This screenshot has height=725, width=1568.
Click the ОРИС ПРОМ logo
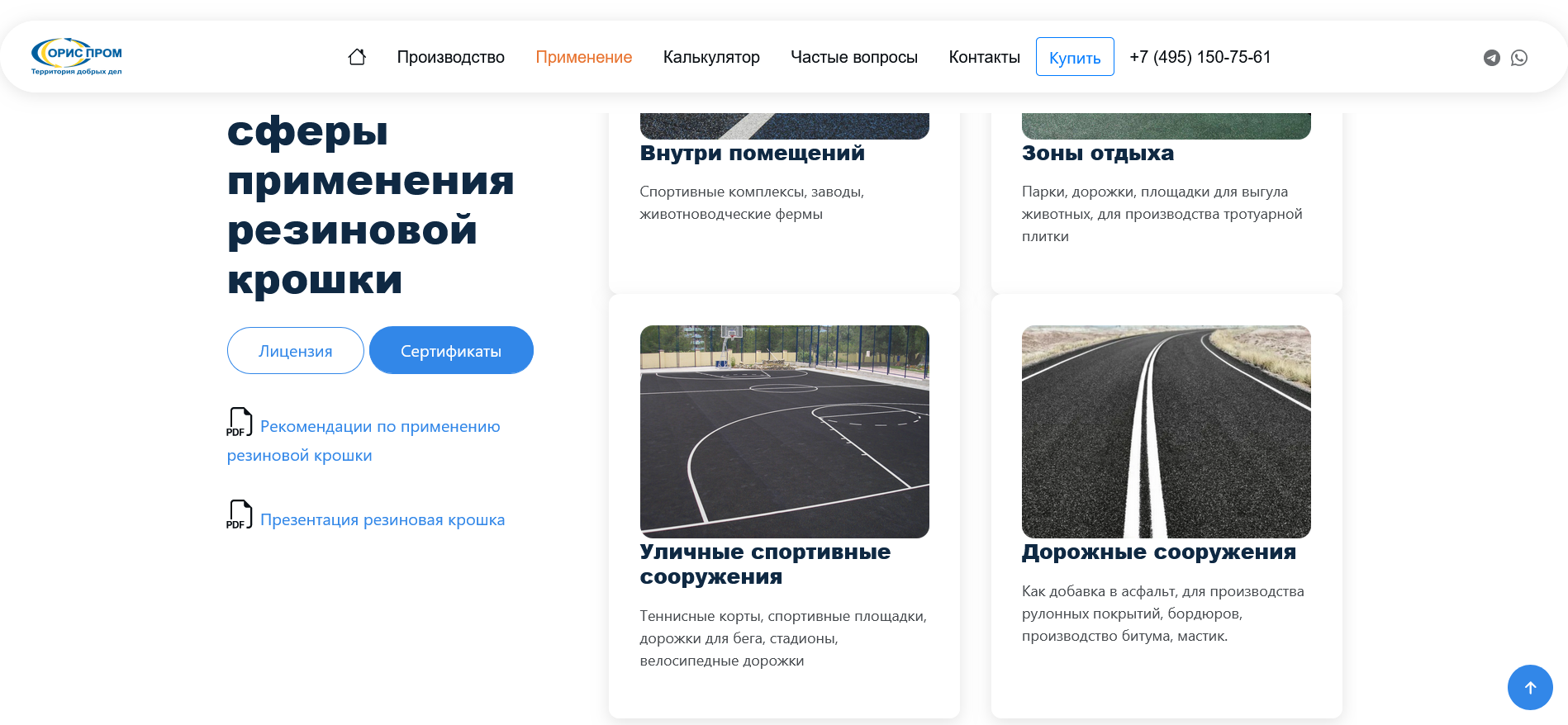pyautogui.click(x=77, y=56)
